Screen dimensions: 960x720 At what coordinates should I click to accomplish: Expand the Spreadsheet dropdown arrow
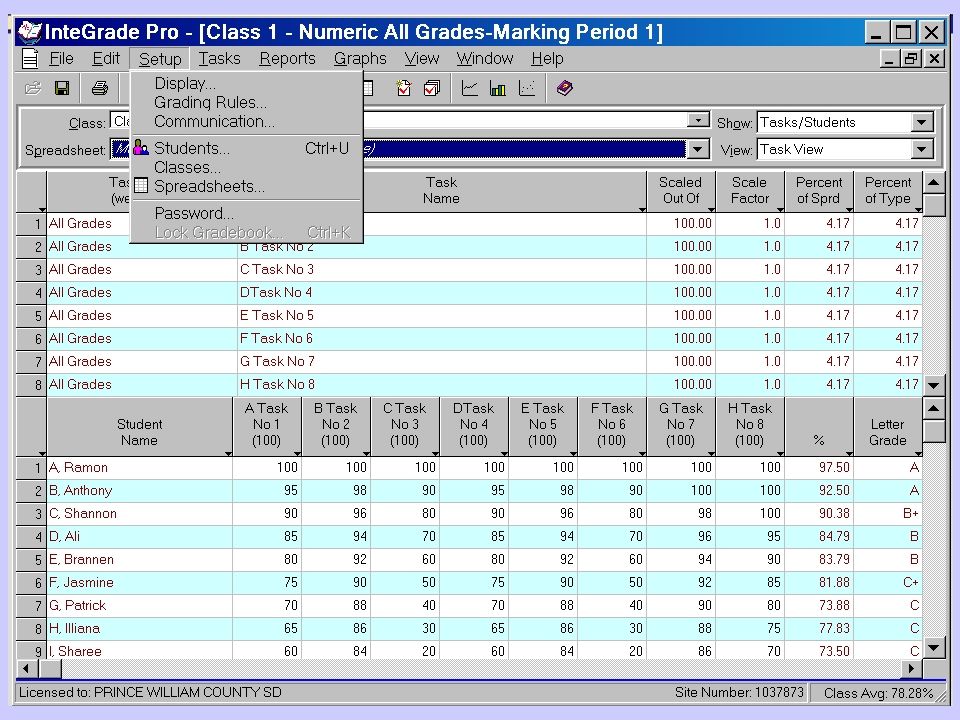[697, 149]
